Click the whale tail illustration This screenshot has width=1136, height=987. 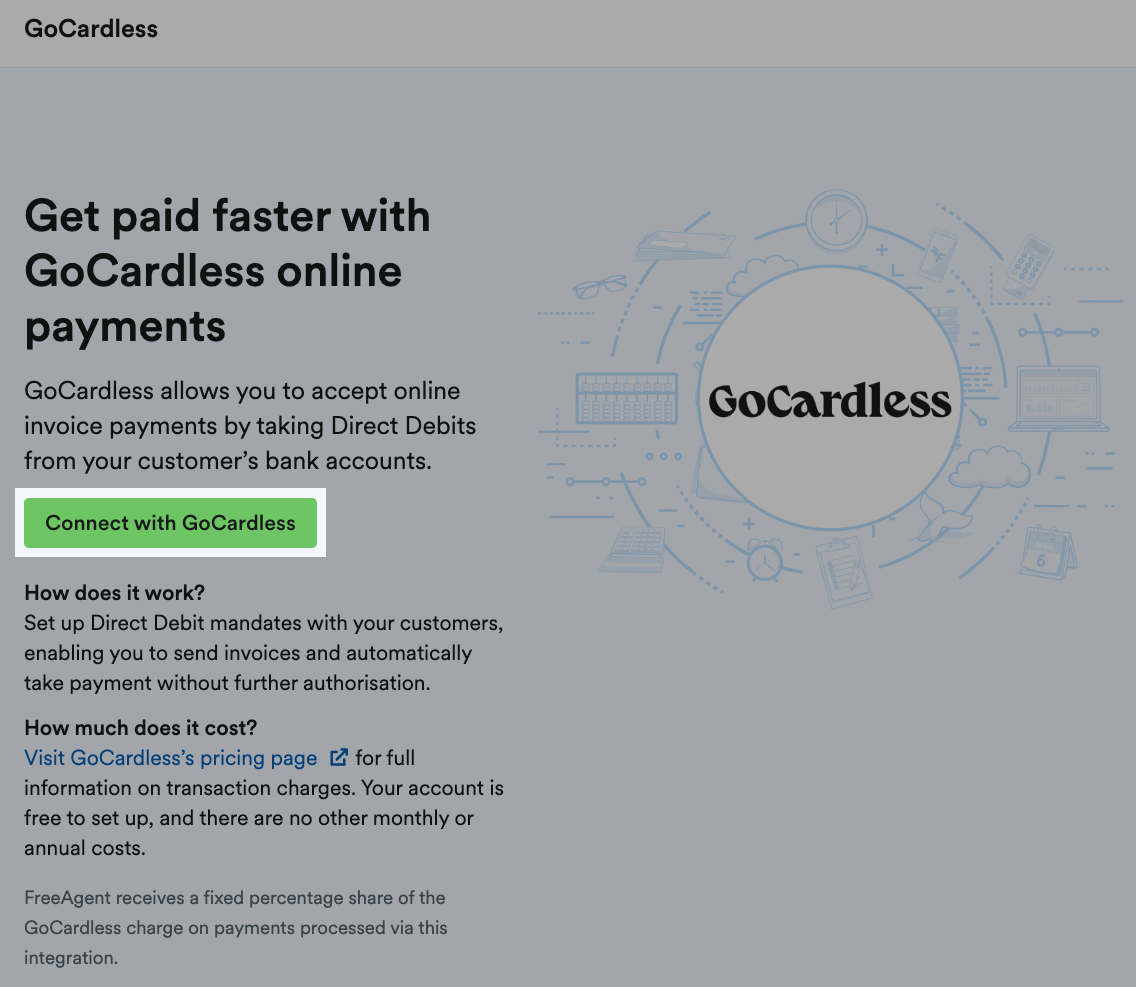[x=939, y=516]
